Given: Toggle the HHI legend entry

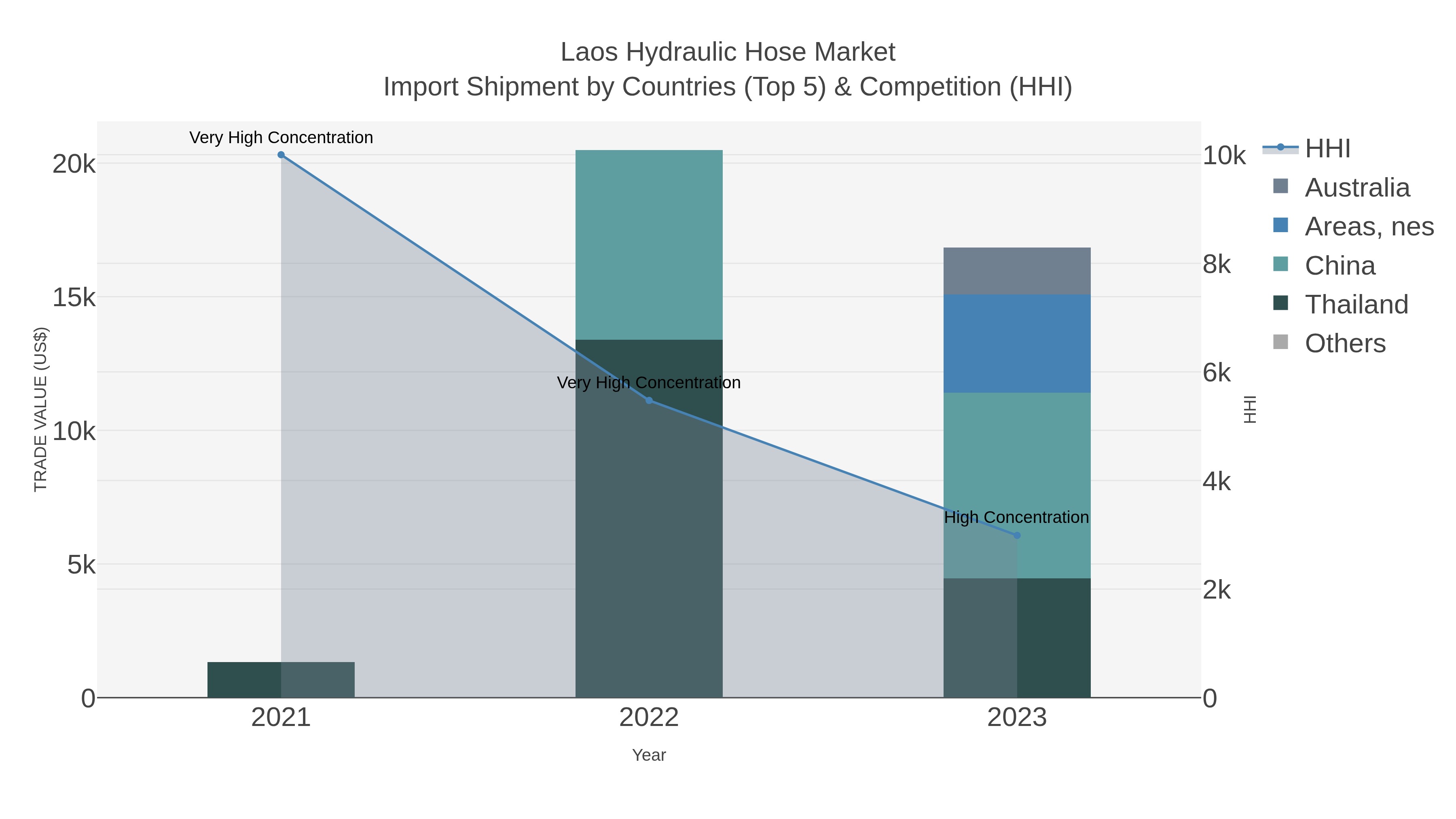Looking at the screenshot, I should point(1307,149).
